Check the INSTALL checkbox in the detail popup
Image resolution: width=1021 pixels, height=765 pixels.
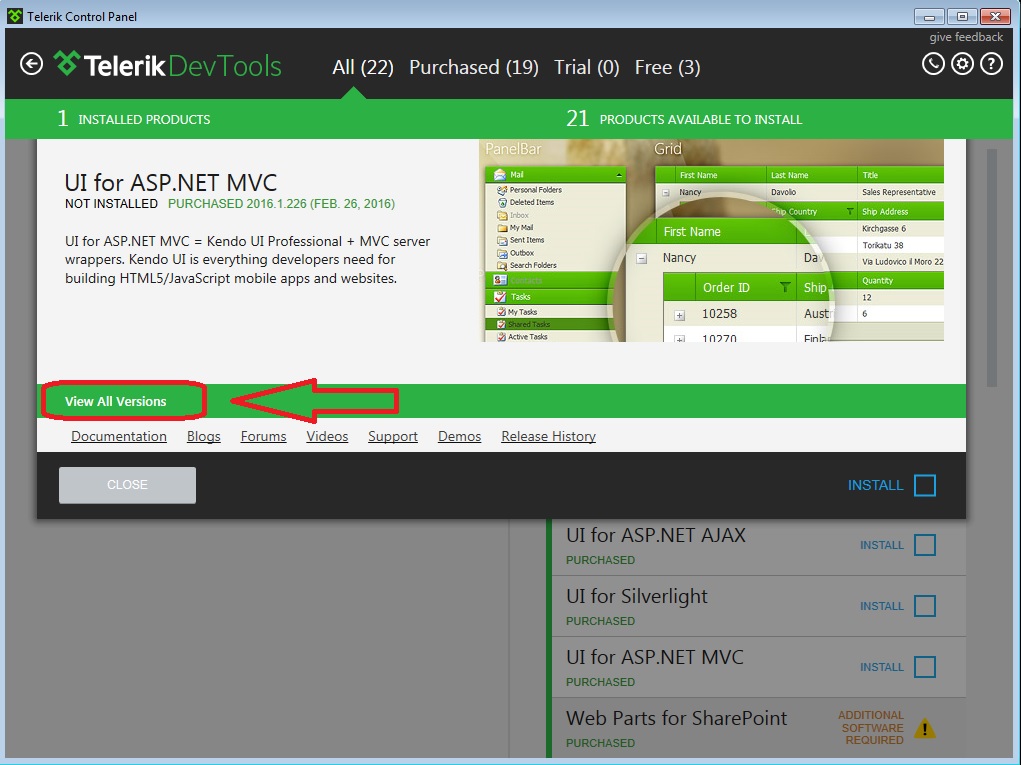coord(925,485)
